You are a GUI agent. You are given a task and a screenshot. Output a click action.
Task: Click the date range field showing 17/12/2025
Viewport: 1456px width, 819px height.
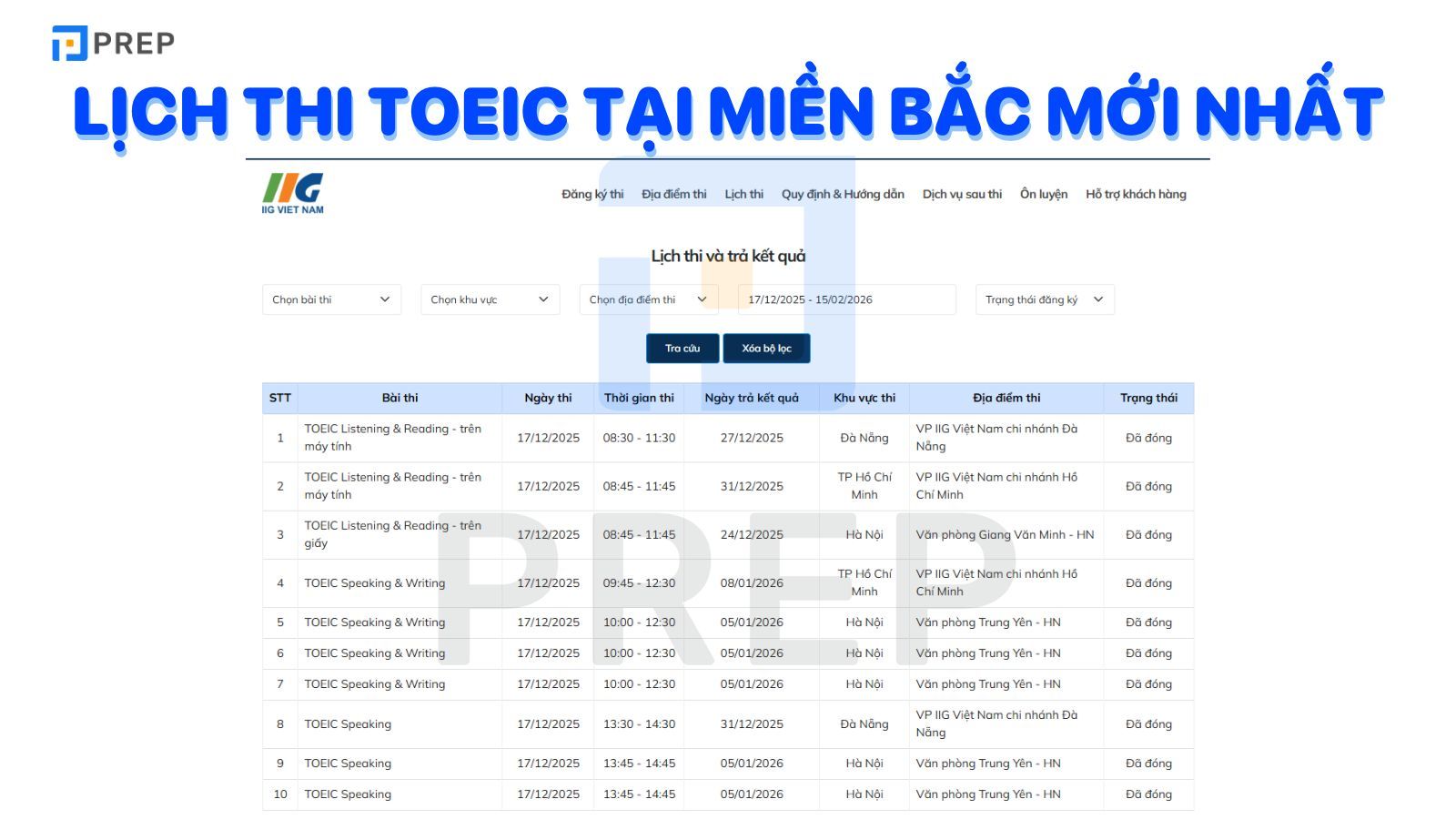click(x=849, y=299)
